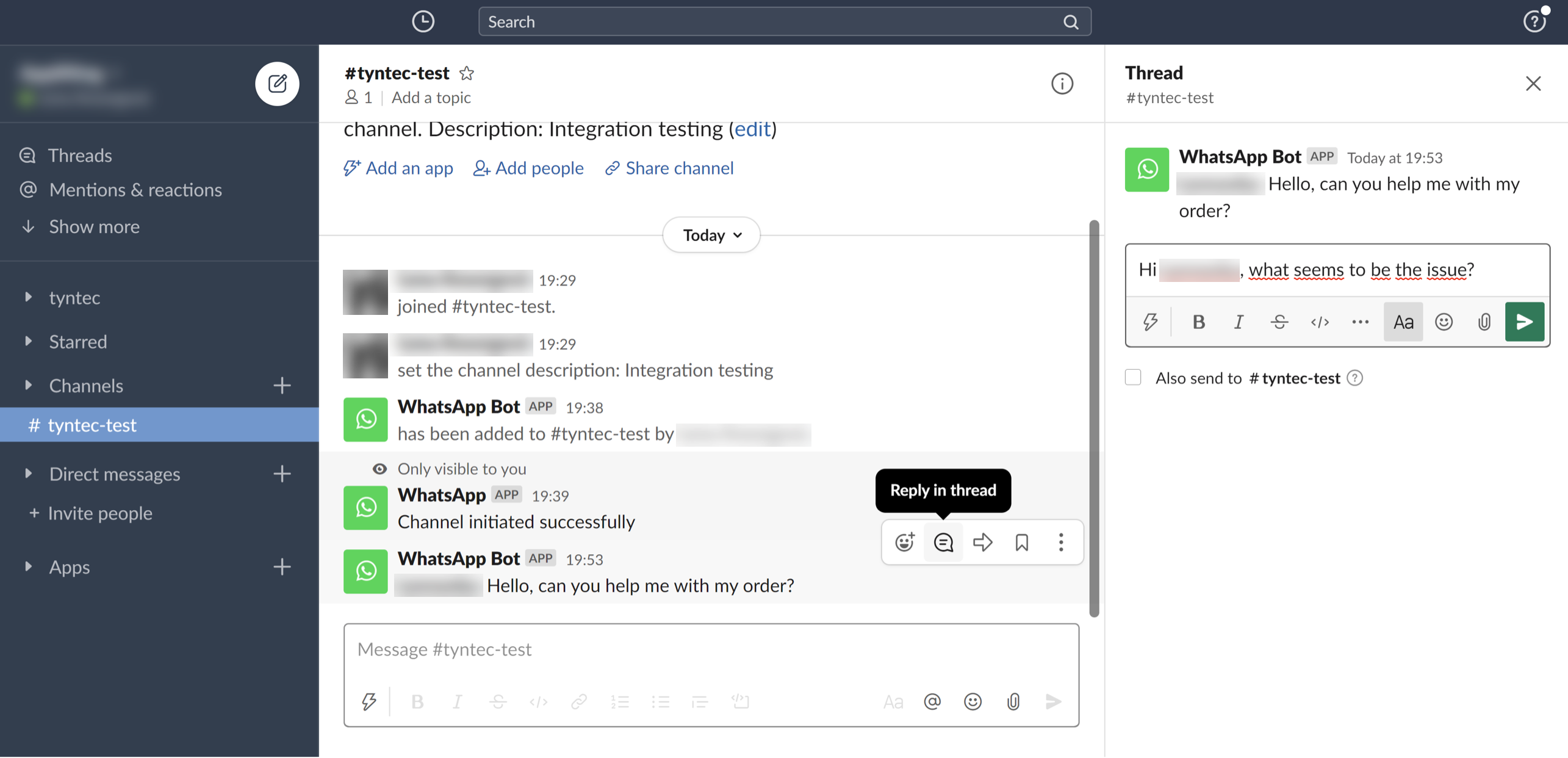
Task: Open the help question mark icon
Action: tap(1534, 22)
